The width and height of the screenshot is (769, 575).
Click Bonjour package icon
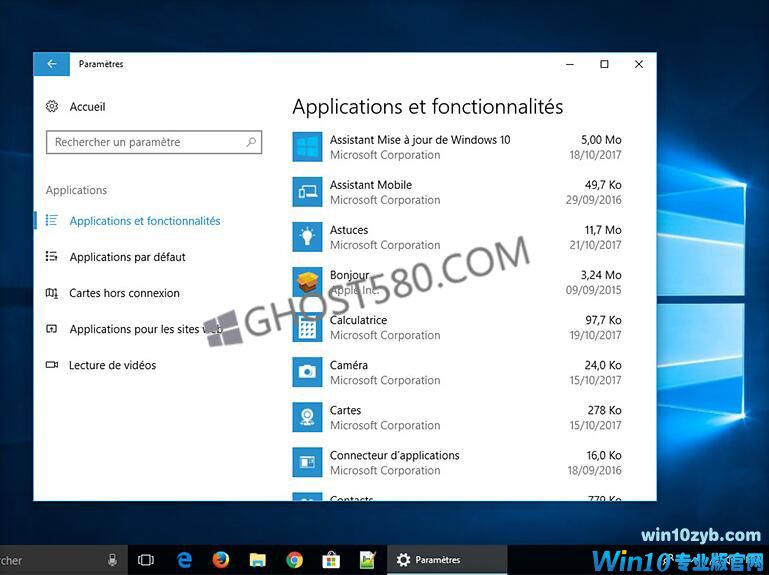(308, 282)
